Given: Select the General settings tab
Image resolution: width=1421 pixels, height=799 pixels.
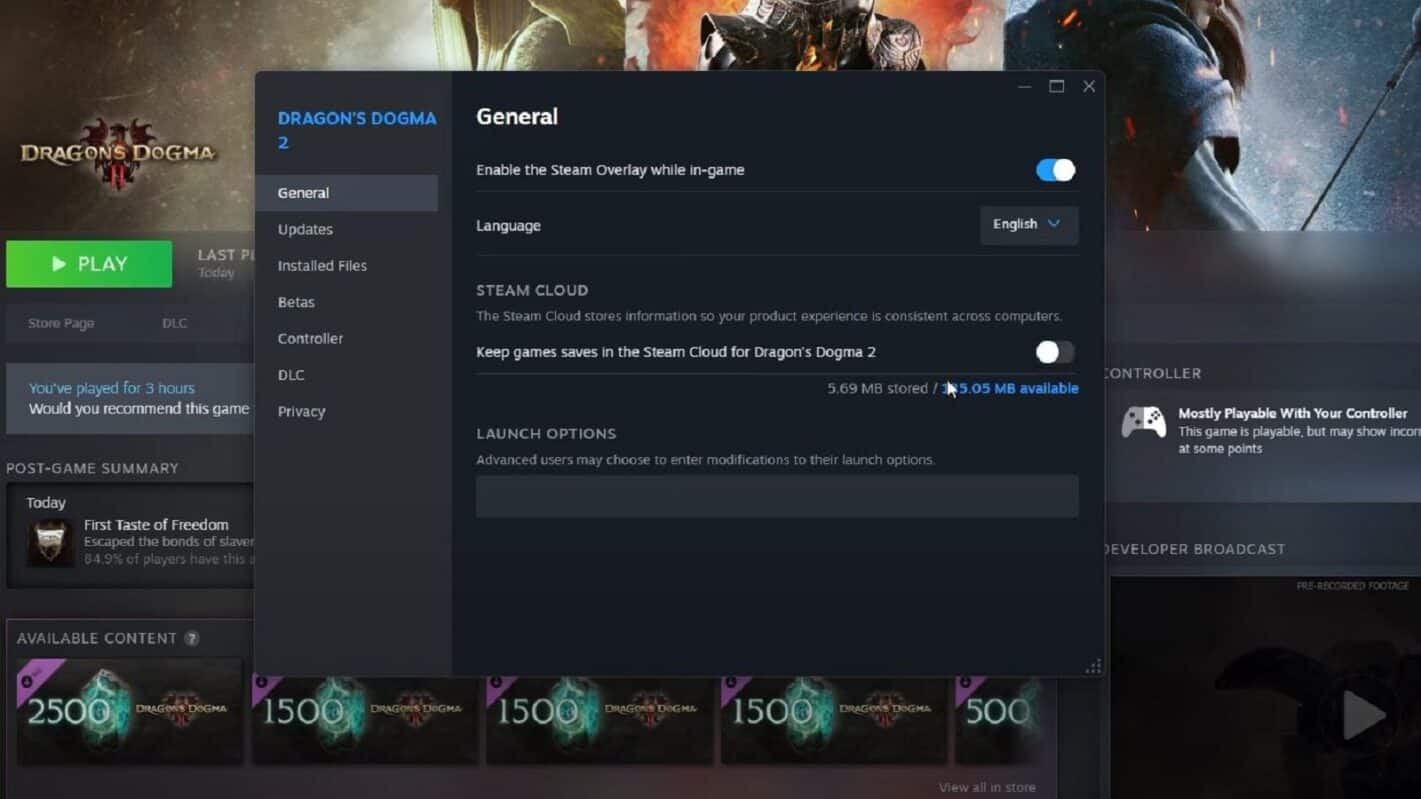Looking at the screenshot, I should point(346,193).
